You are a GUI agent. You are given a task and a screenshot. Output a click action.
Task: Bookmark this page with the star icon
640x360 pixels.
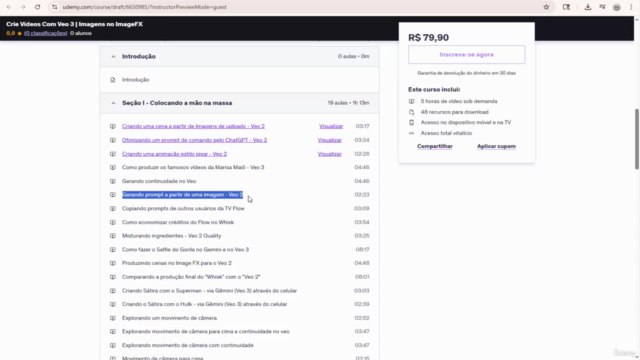546,7
